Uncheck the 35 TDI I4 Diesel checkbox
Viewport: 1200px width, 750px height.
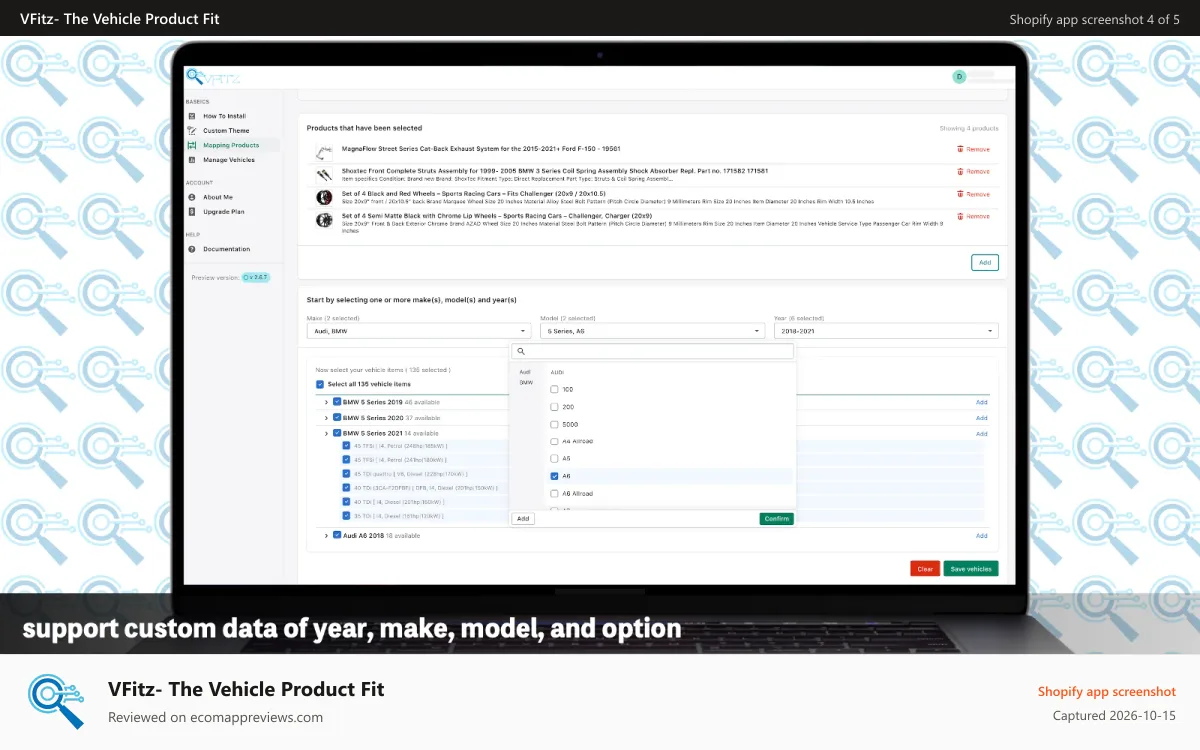pyautogui.click(x=347, y=516)
